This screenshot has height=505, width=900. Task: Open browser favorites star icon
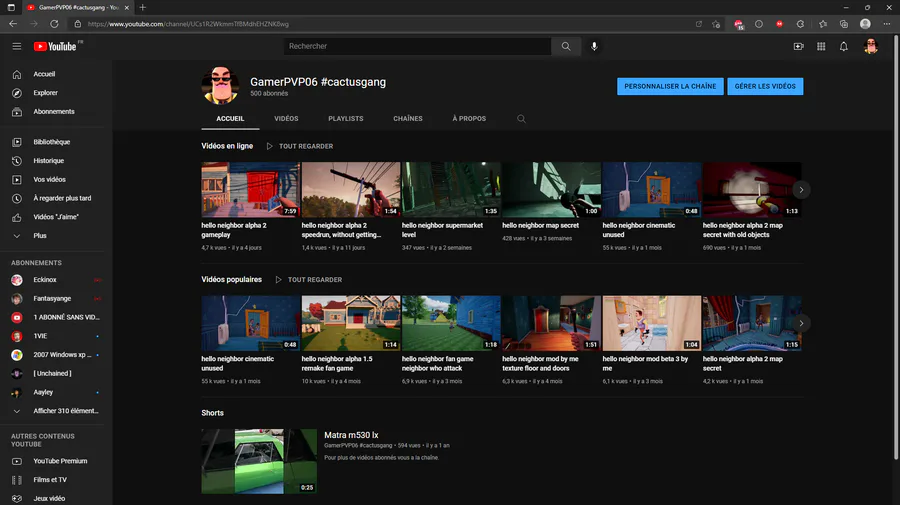tap(823, 24)
